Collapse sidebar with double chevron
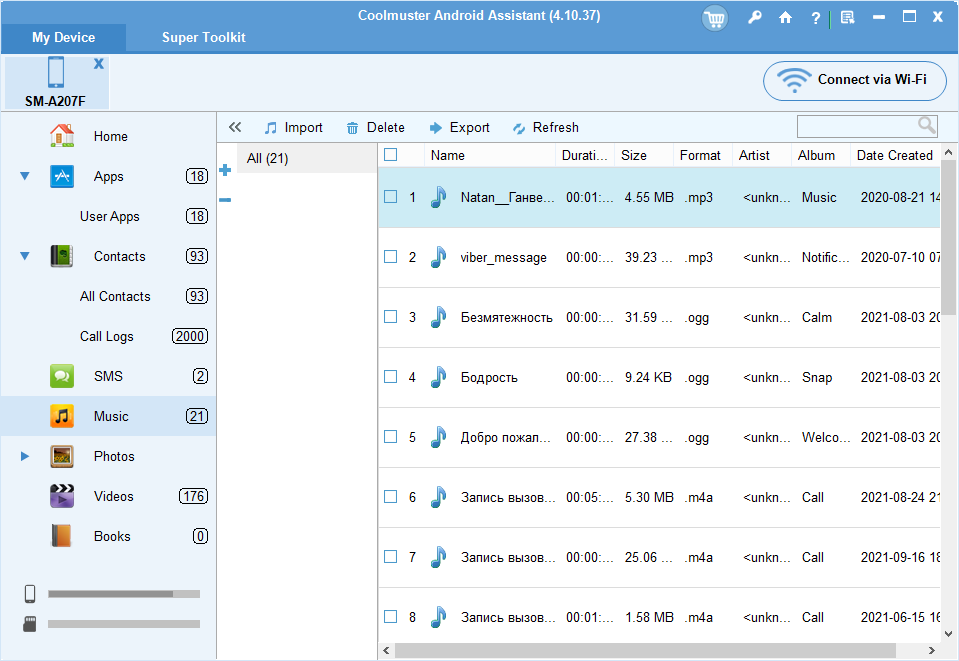959x661 pixels. coord(235,127)
